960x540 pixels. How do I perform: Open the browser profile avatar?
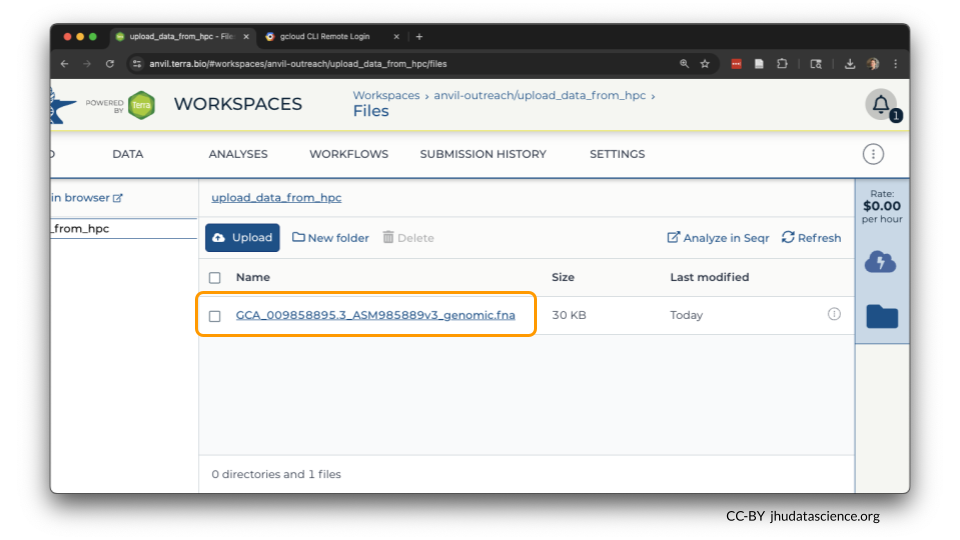point(873,64)
